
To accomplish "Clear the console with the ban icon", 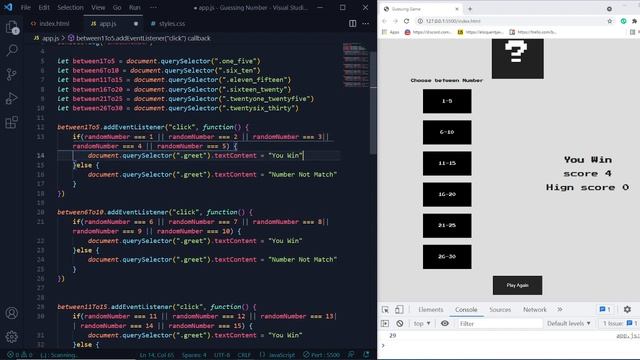I will pyautogui.click(x=400, y=323).
